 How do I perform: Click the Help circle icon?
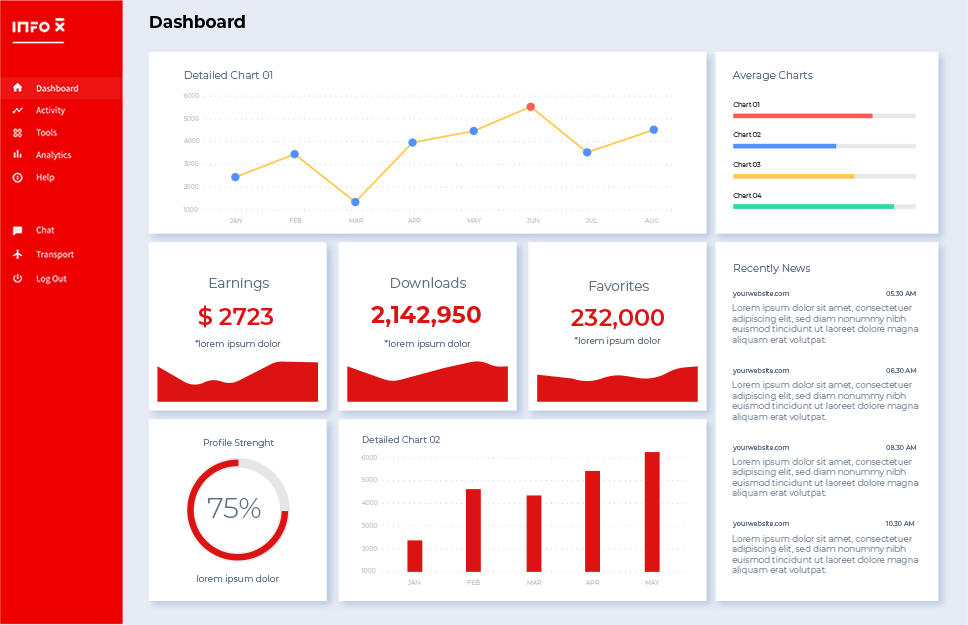coord(17,177)
